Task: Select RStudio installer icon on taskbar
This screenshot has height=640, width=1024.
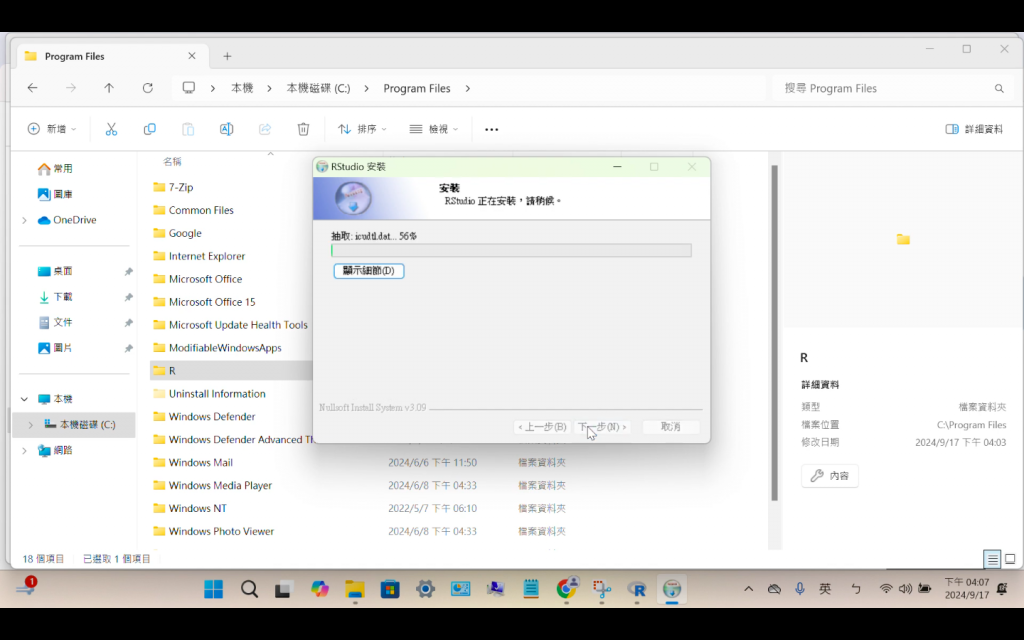Action: click(672, 589)
